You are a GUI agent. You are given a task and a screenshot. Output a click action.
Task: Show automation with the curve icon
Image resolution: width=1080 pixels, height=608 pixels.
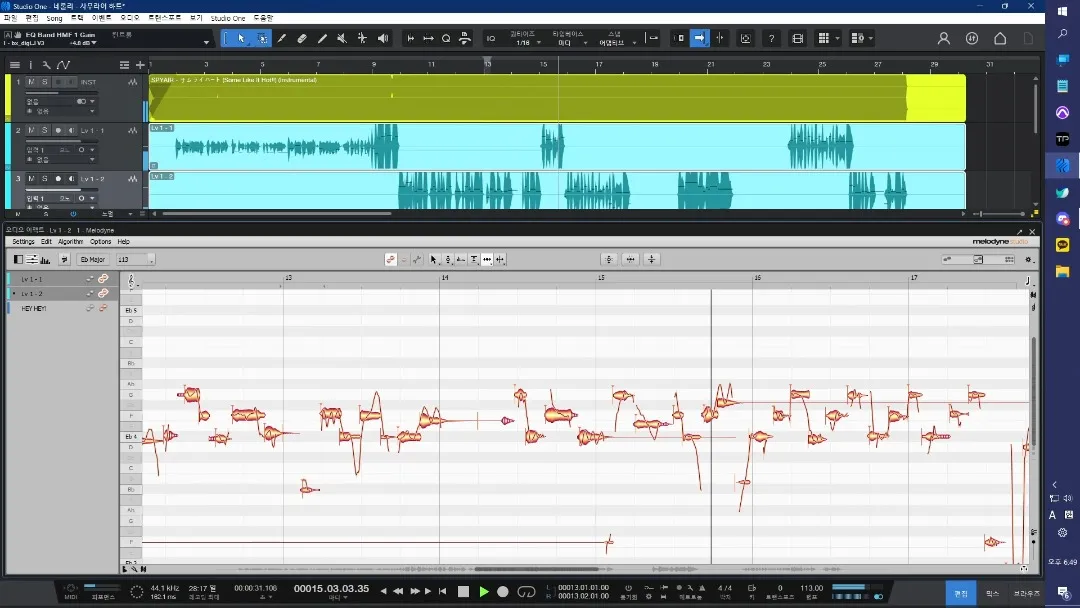coord(63,65)
